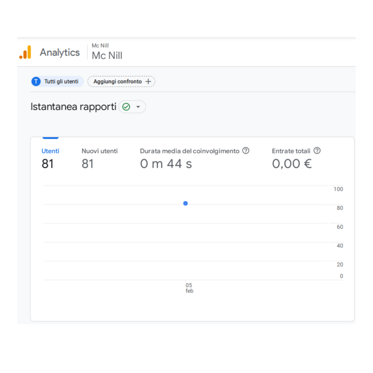Click Aggiungi confronto button

pos(121,81)
